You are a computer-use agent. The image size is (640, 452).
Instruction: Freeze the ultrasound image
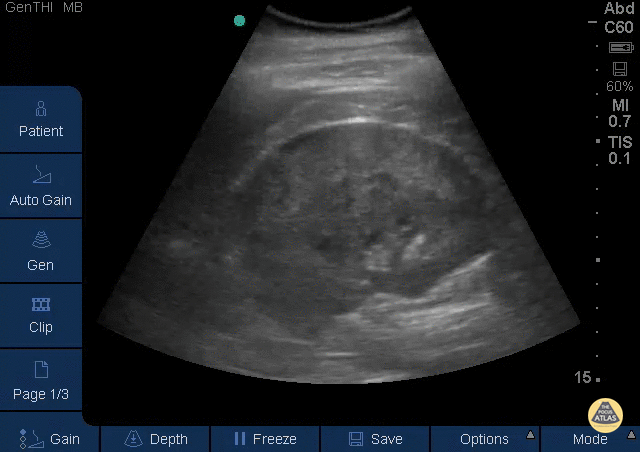(x=265, y=439)
